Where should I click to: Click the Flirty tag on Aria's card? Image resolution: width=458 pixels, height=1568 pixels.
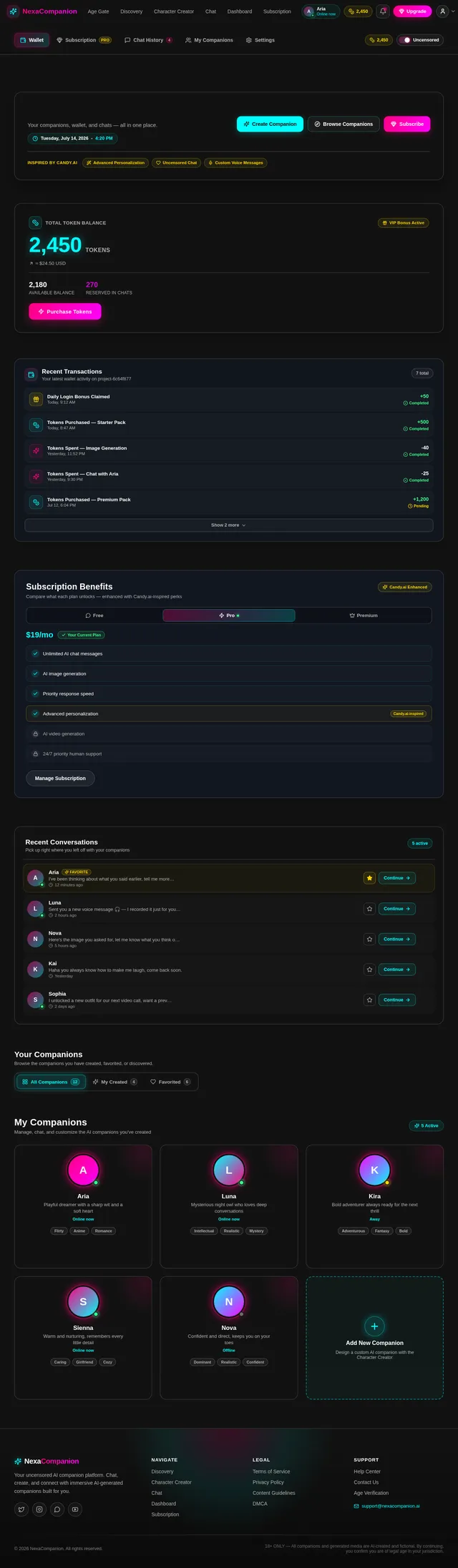pos(59,1231)
